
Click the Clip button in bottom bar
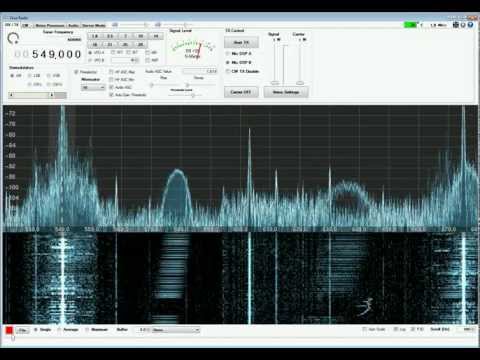23,330
